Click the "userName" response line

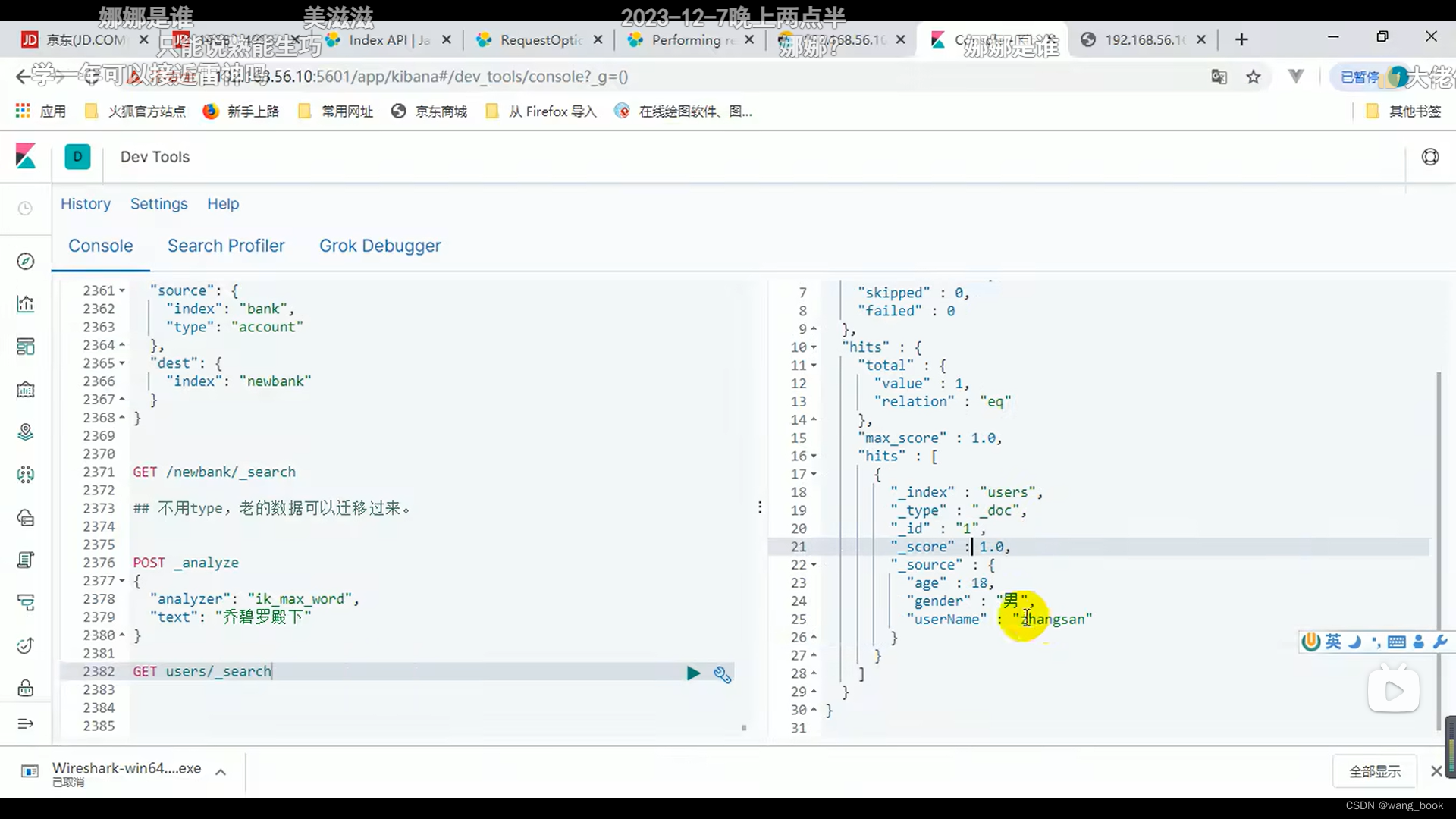coord(999,620)
